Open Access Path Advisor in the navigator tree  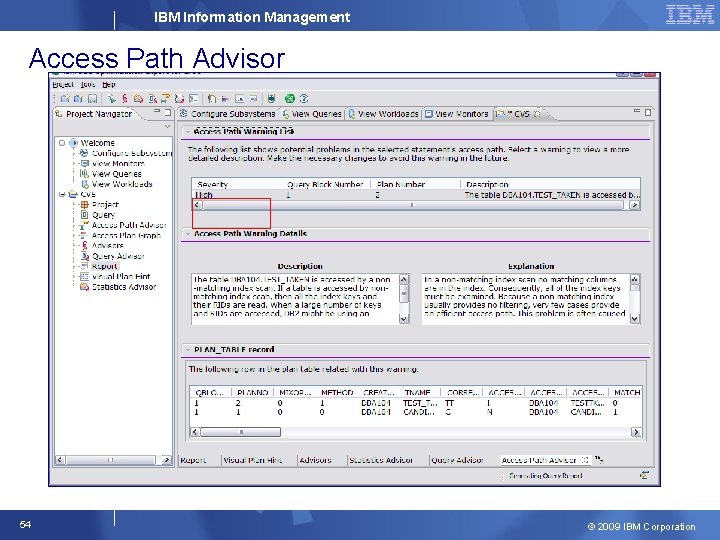click(129, 225)
